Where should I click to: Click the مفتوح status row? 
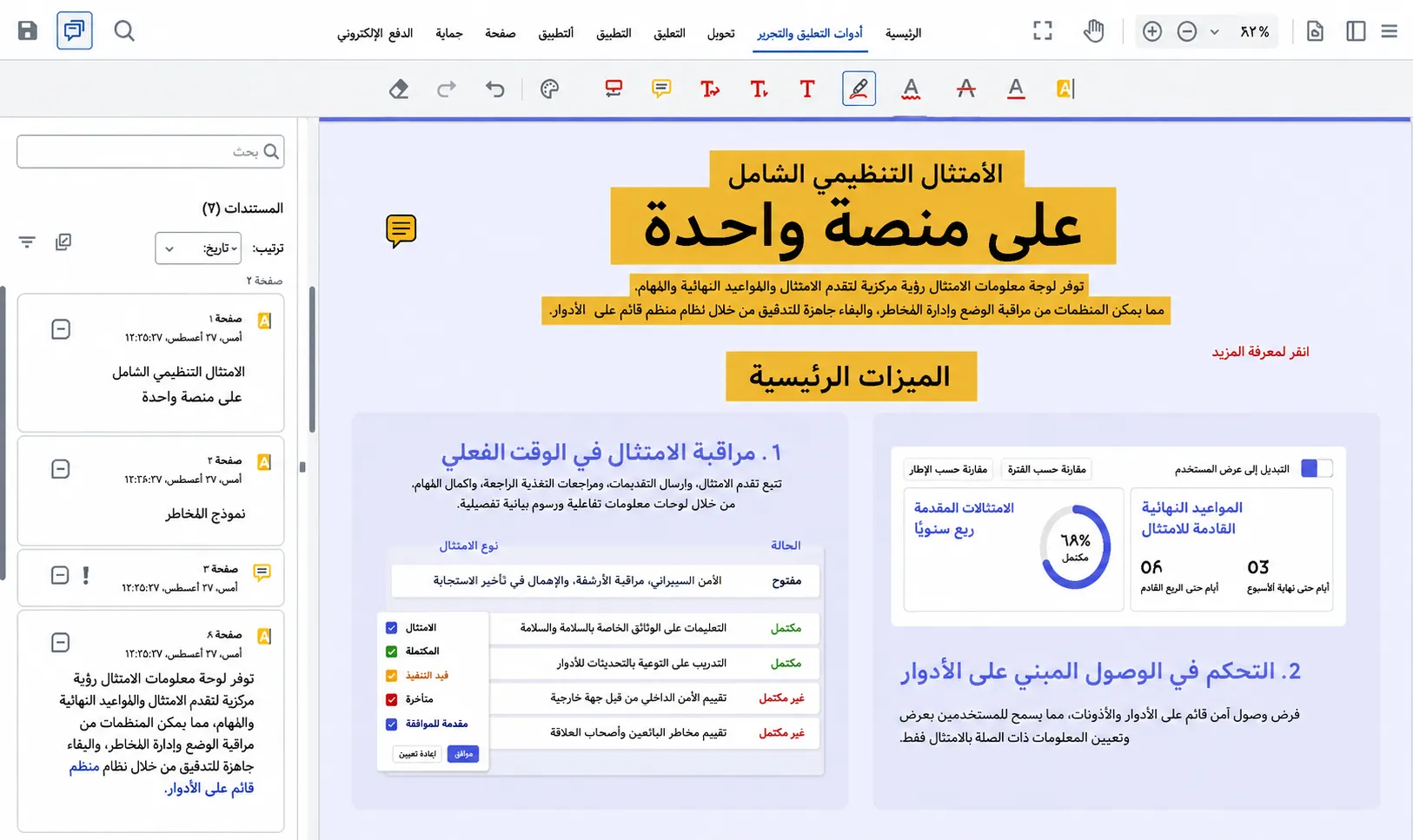point(606,580)
